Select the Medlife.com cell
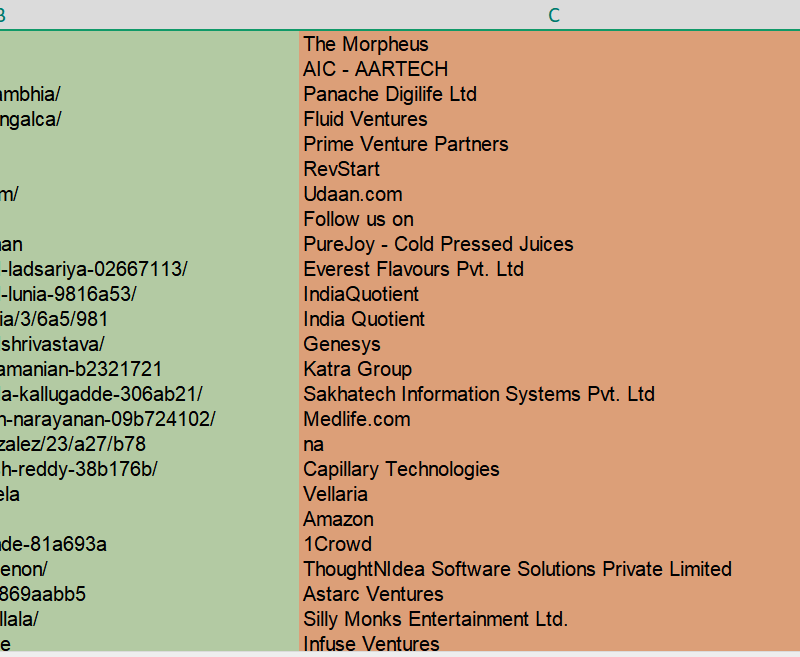The image size is (800, 657). 549,419
